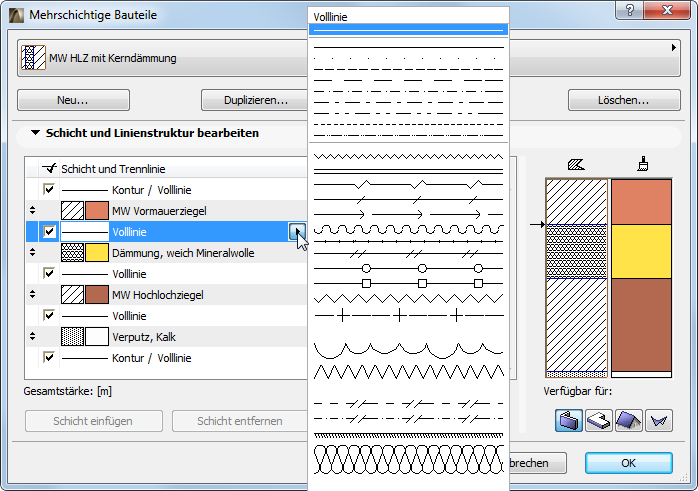698x491 pixels.
Task: Select the dense hatched line type
Action: [x=408, y=435]
